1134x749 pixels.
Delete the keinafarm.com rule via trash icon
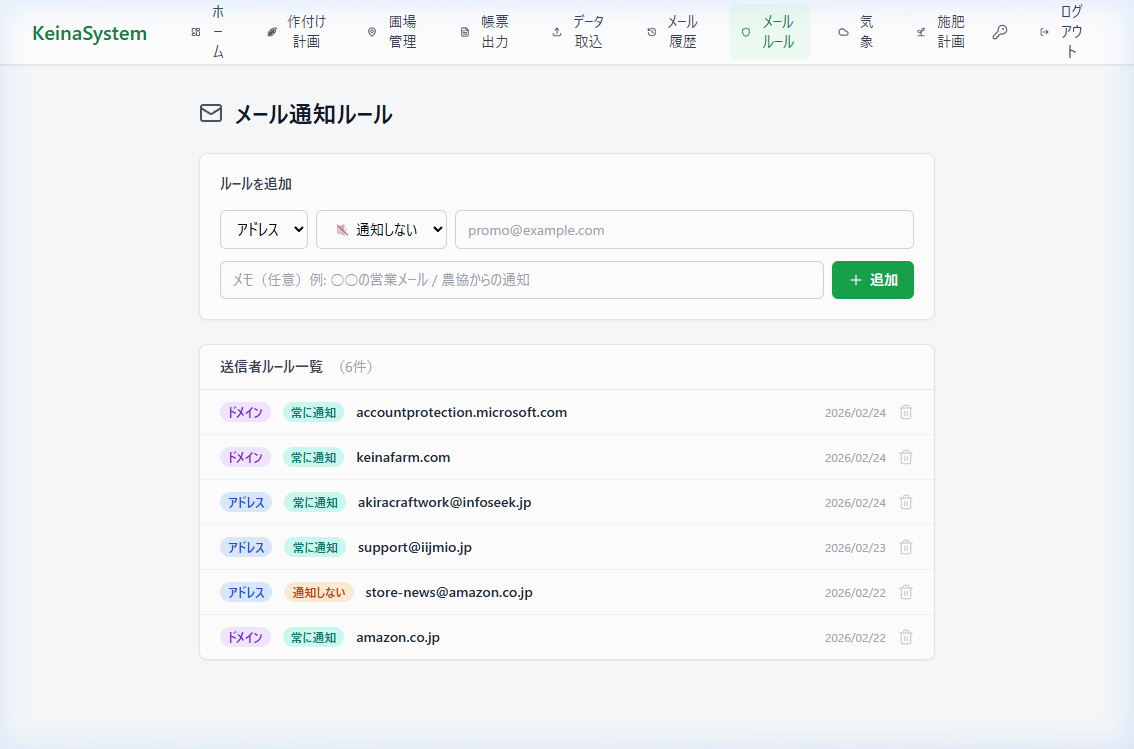point(906,457)
